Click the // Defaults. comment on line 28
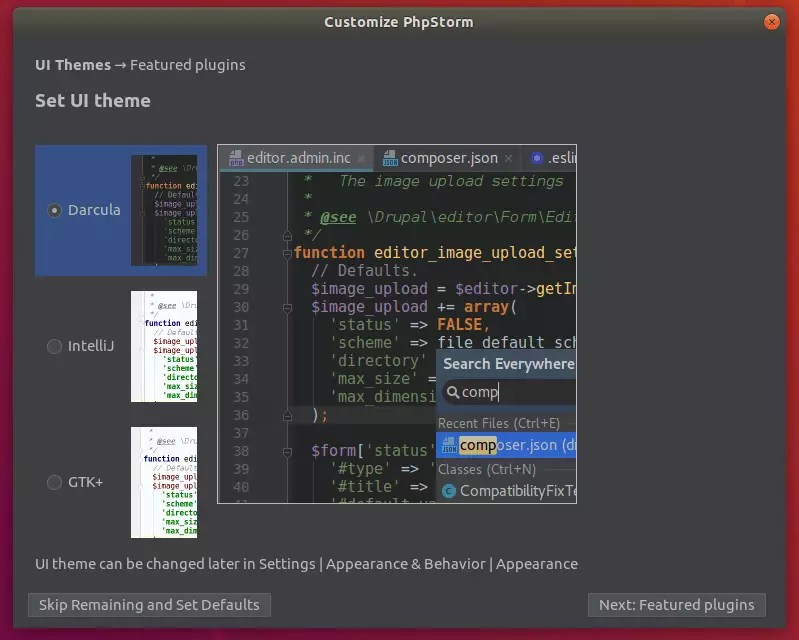Screen dimensions: 799x640 (364, 271)
